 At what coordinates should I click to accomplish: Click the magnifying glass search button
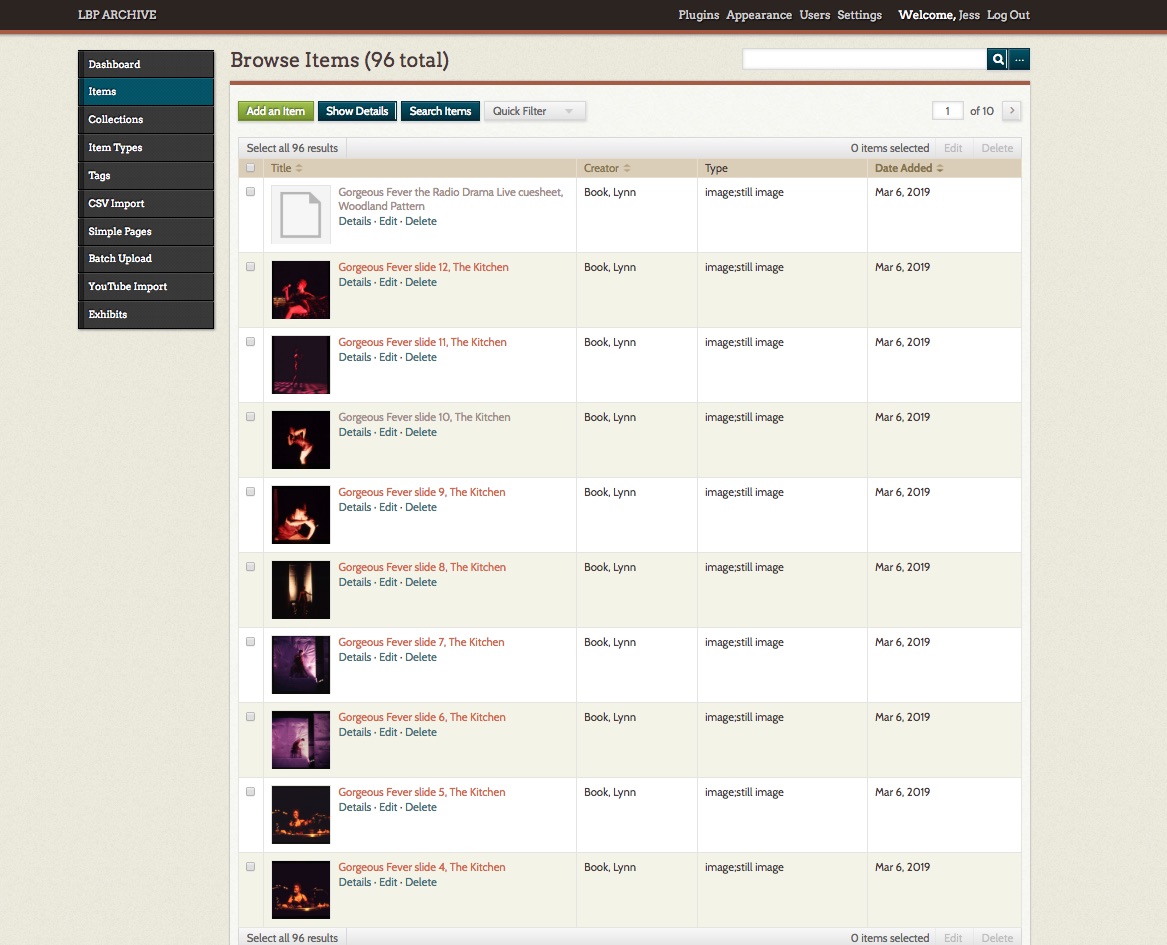[x=997, y=60]
